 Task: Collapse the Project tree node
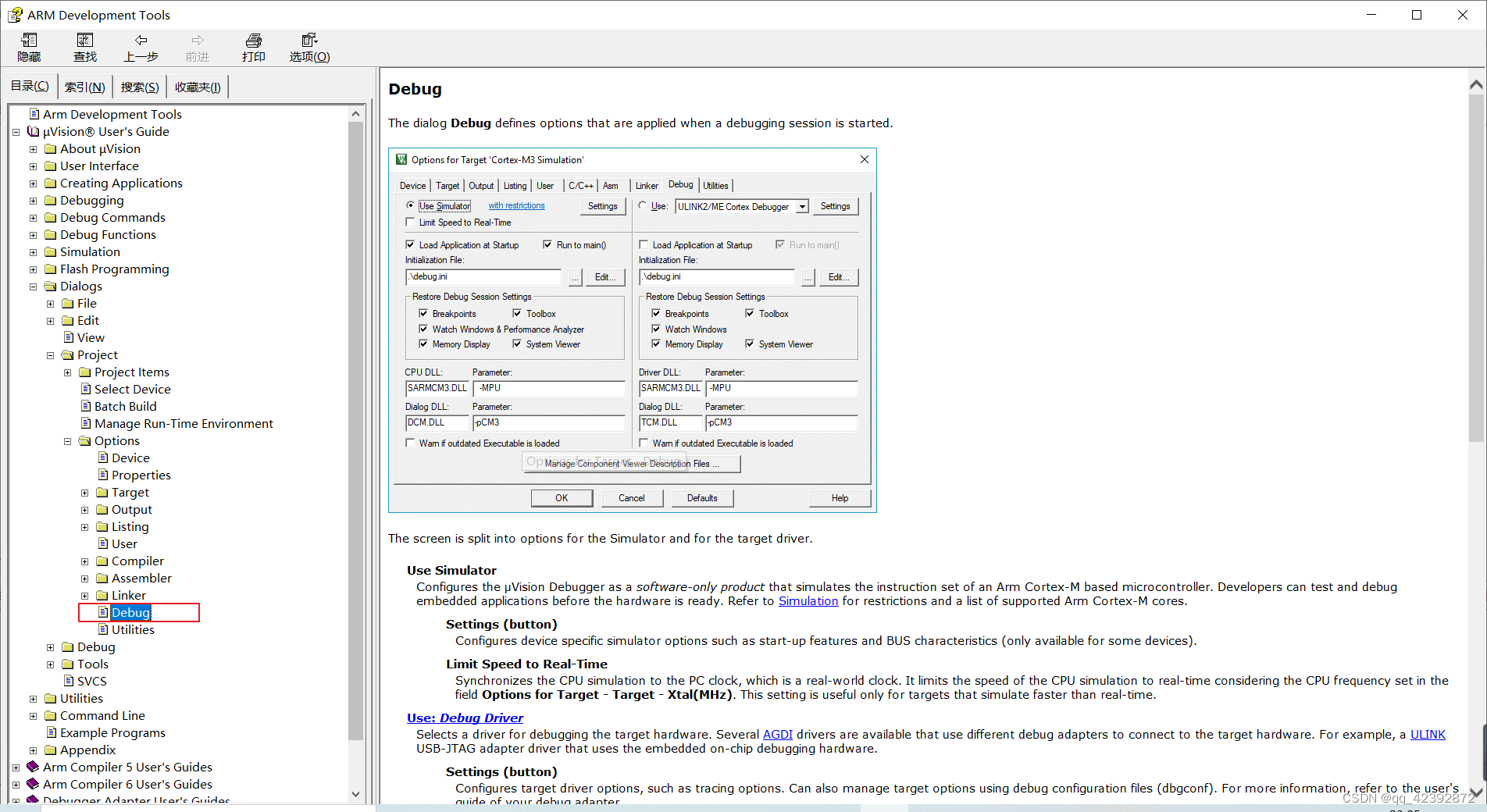point(50,355)
